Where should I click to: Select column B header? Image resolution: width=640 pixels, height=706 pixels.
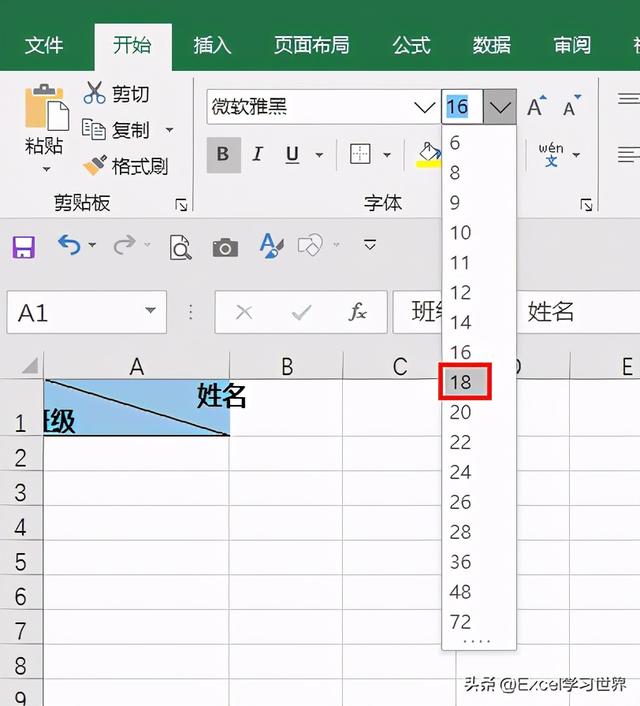click(286, 366)
